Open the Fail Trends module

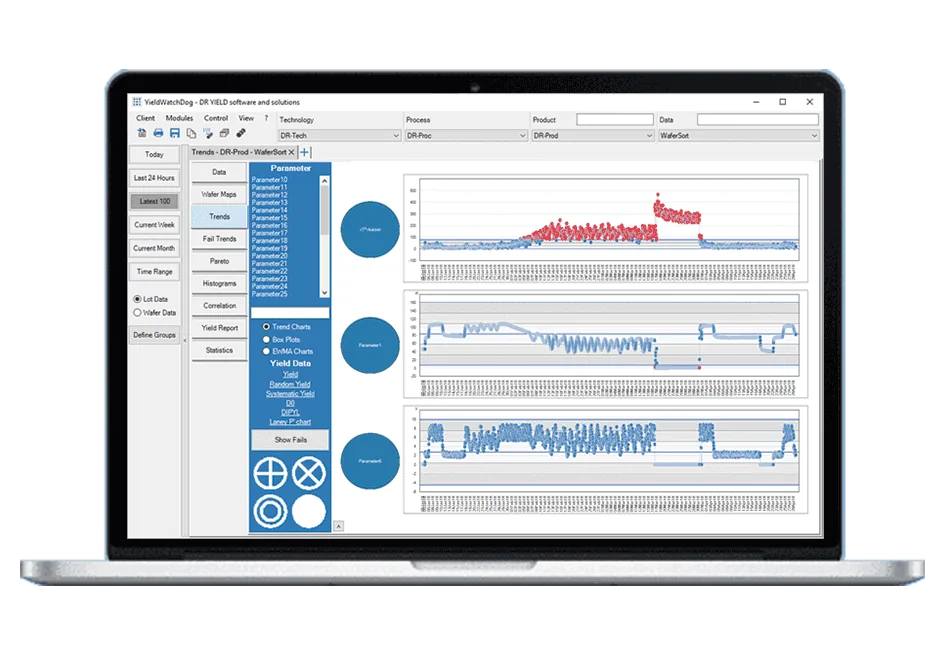(219, 239)
